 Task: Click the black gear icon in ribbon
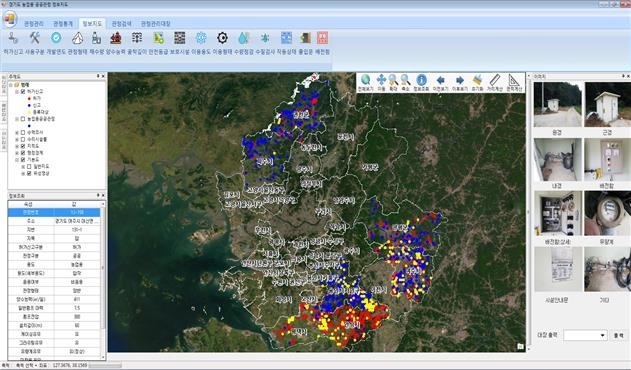pos(222,38)
